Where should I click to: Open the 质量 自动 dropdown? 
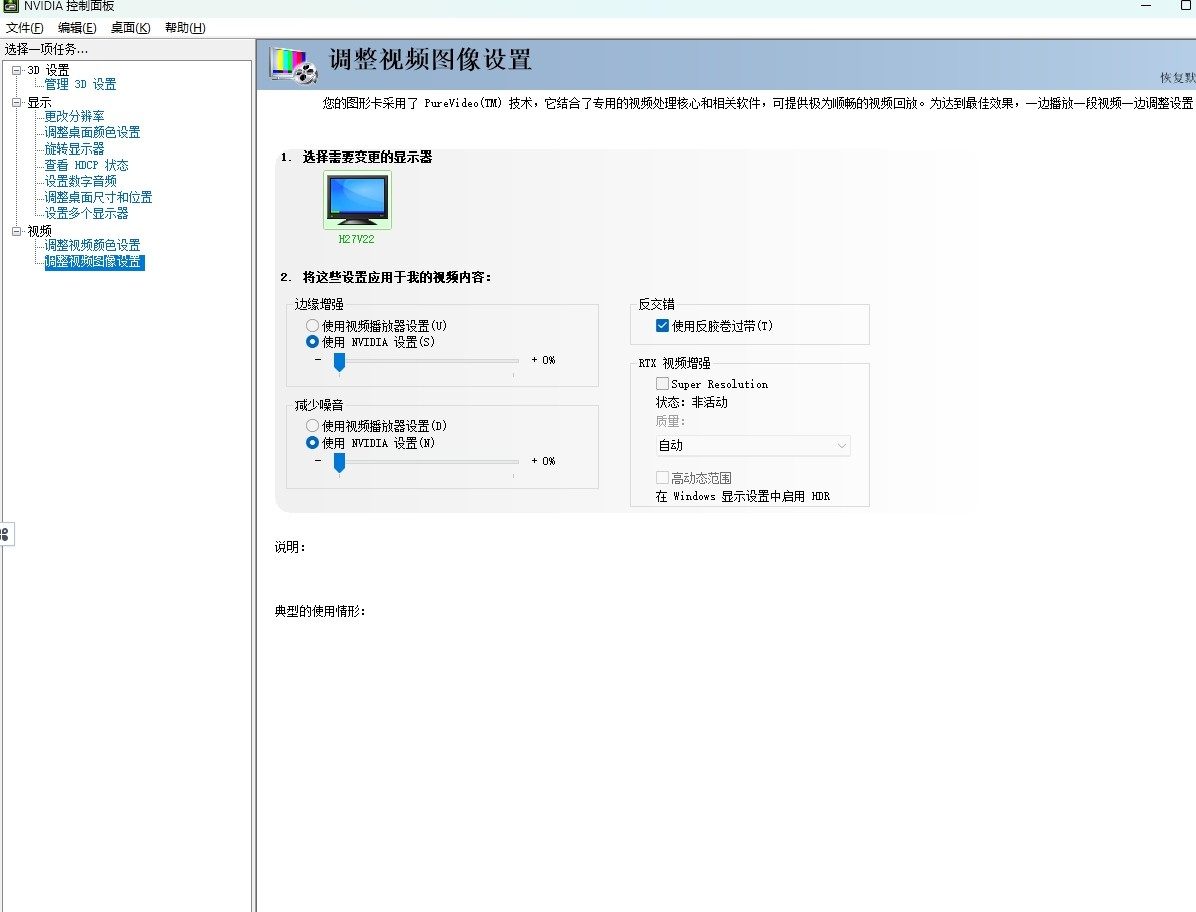(753, 445)
